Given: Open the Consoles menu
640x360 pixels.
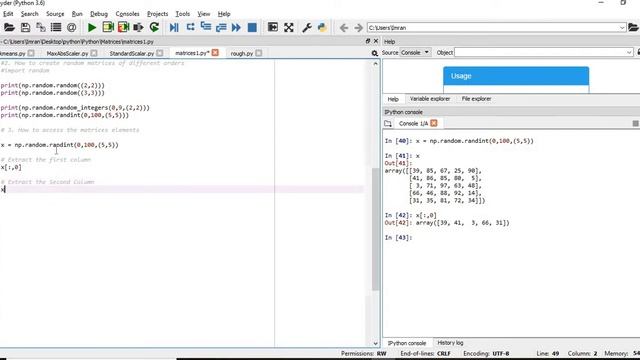Looking at the screenshot, I should click(127, 14).
